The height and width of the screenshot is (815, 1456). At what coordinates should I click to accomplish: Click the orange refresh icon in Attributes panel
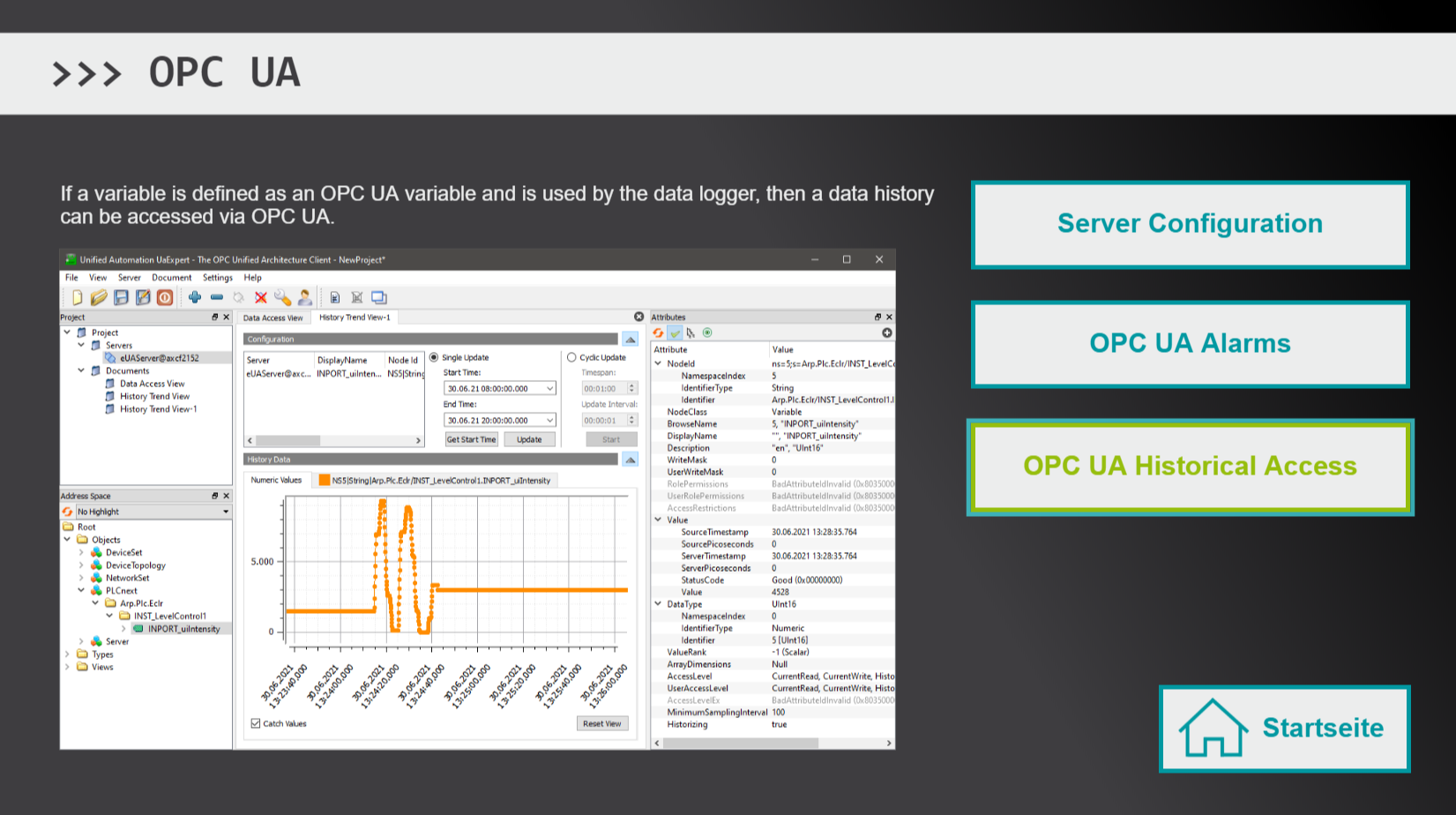coord(658,333)
